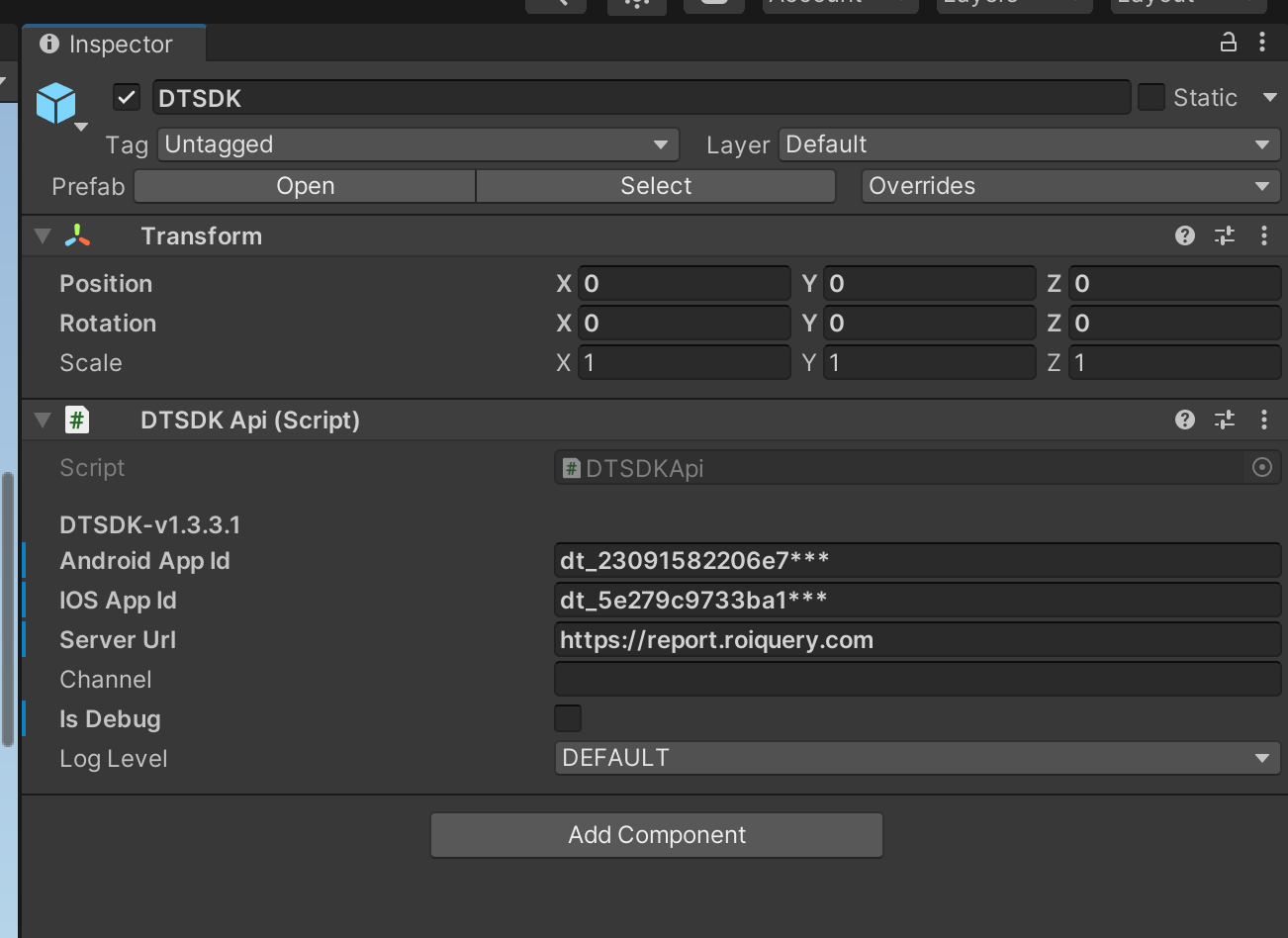Open the Inspector panel three-dot menu
Viewport: 1288px width, 938px height.
(1262, 43)
